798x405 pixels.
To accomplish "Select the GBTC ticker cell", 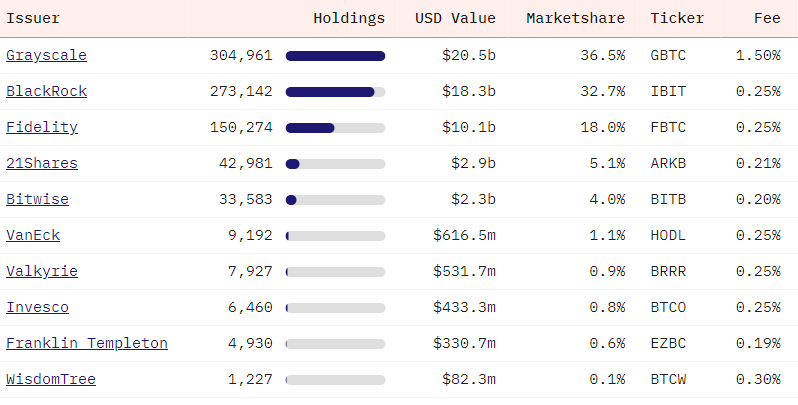I will [668, 55].
